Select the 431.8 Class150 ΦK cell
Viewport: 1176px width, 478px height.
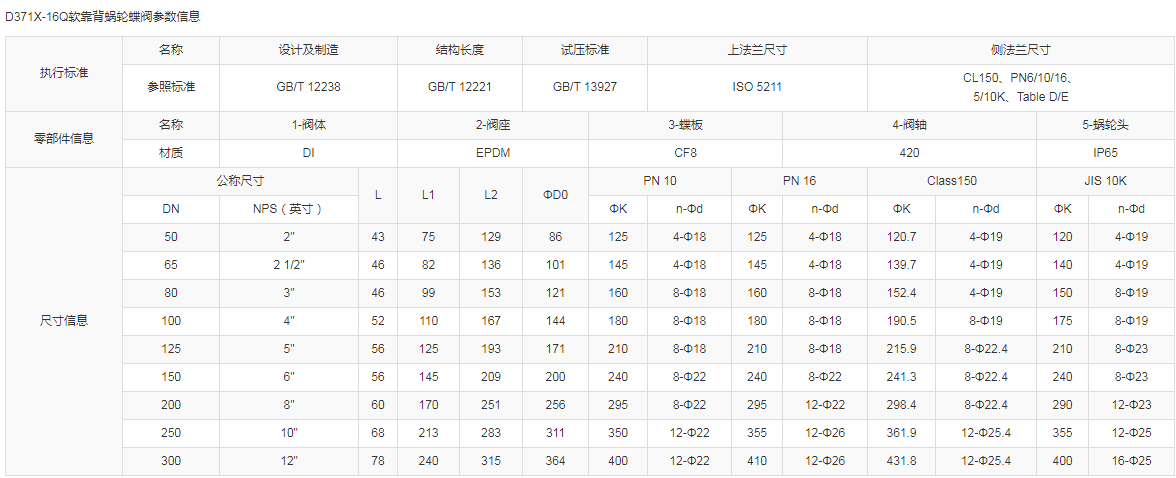(901, 461)
